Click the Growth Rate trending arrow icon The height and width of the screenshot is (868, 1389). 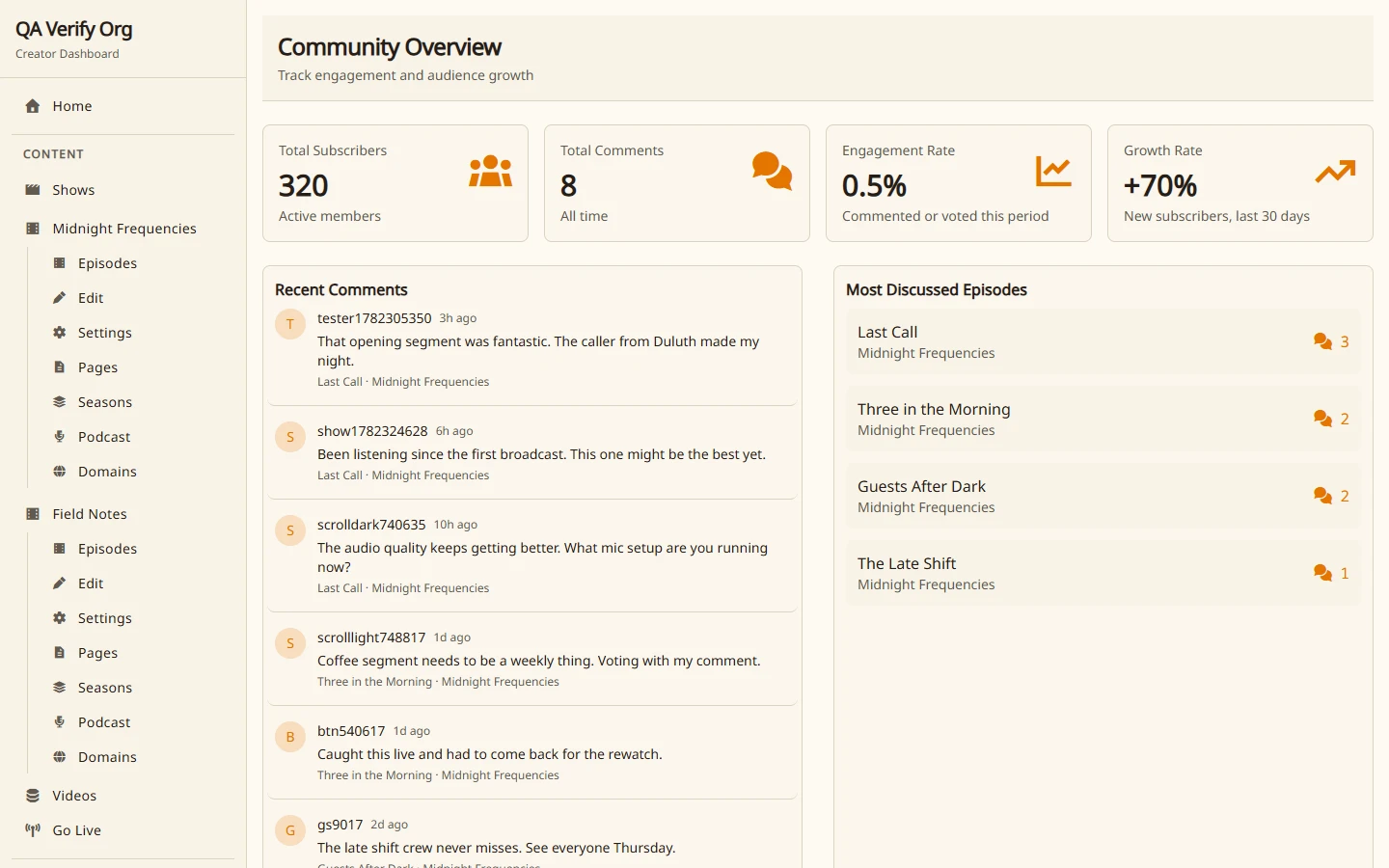[1336, 172]
